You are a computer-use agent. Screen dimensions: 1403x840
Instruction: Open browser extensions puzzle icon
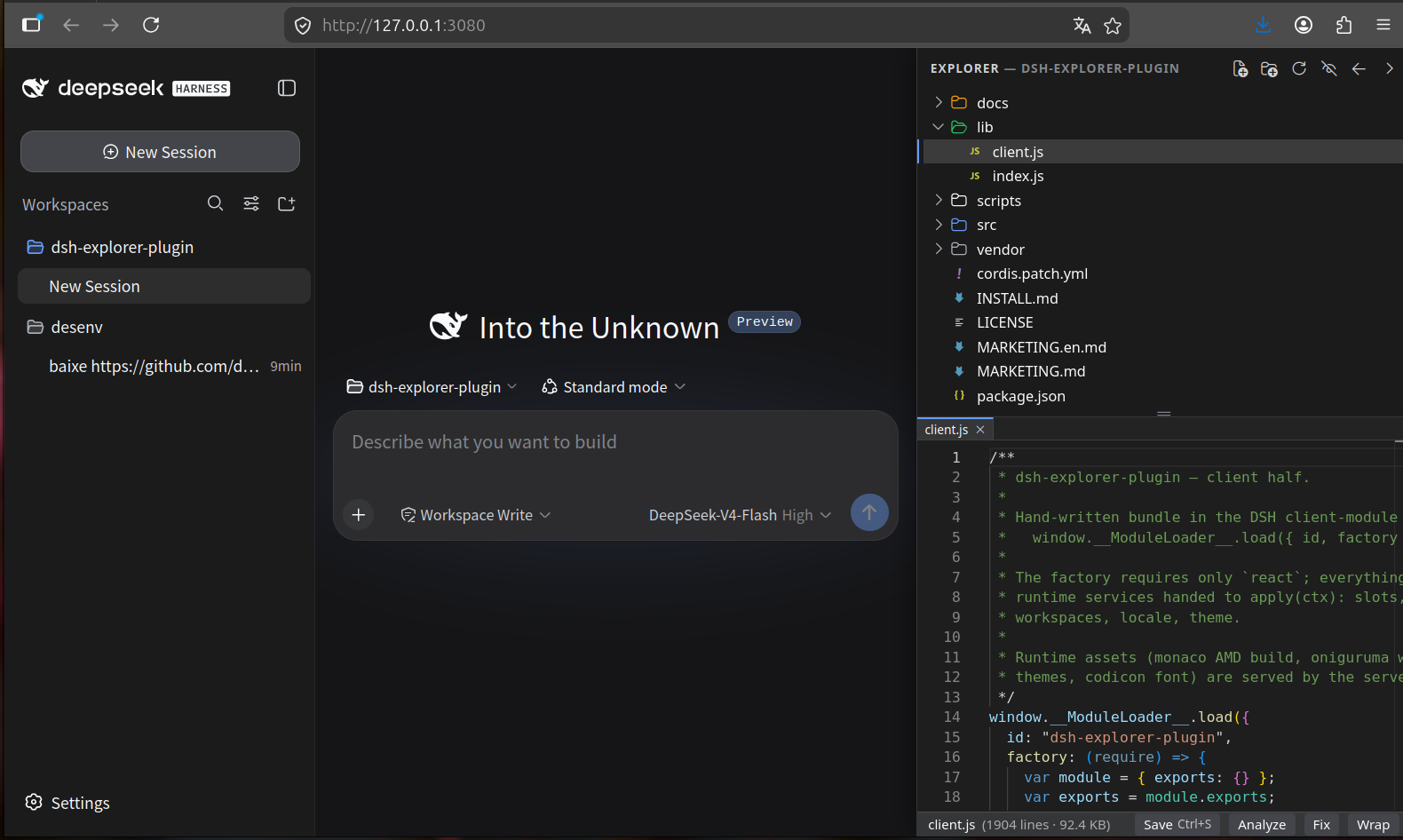(1344, 25)
